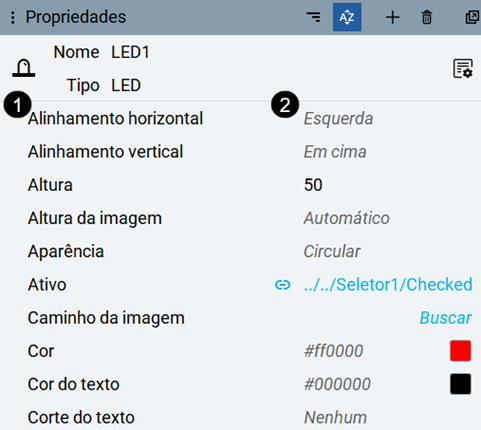Open the Corte do texto Nenhum dropdown

335,417
